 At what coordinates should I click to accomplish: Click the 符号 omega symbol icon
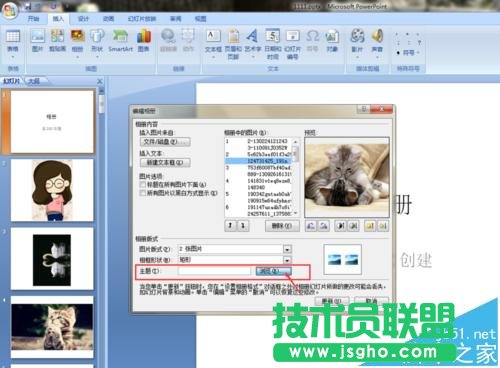pos(312,40)
